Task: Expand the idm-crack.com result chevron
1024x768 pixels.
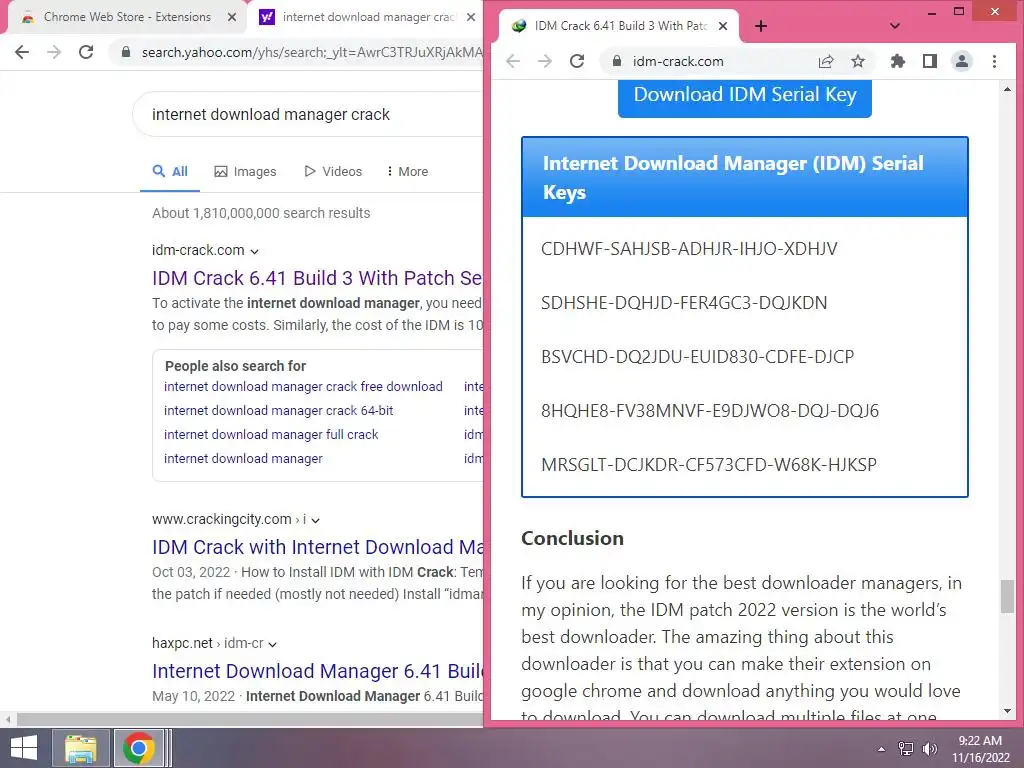Action: 255,251
